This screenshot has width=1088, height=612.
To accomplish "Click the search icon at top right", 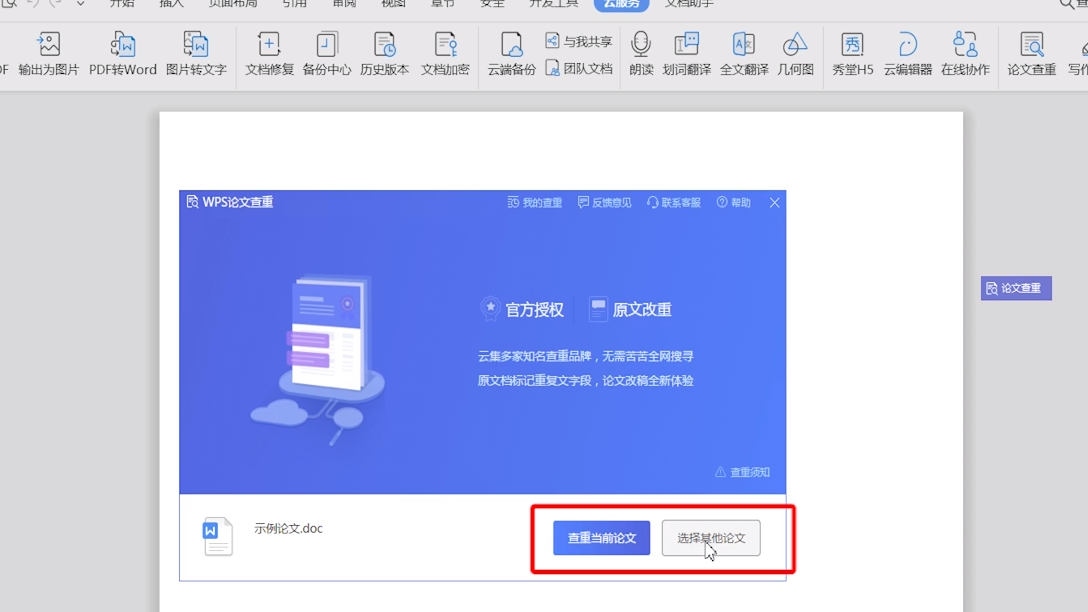I will click(x=1066, y=4).
